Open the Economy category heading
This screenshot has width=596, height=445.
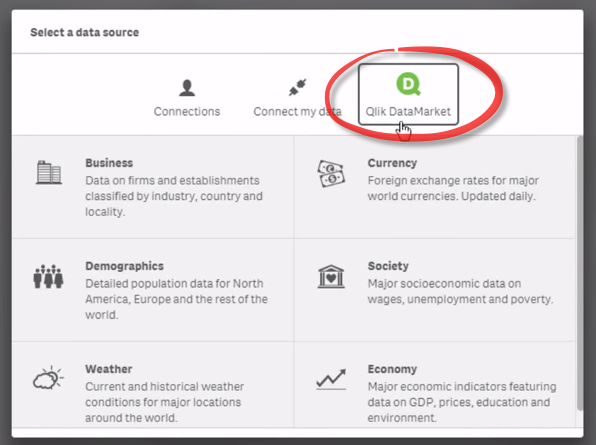pos(392,369)
